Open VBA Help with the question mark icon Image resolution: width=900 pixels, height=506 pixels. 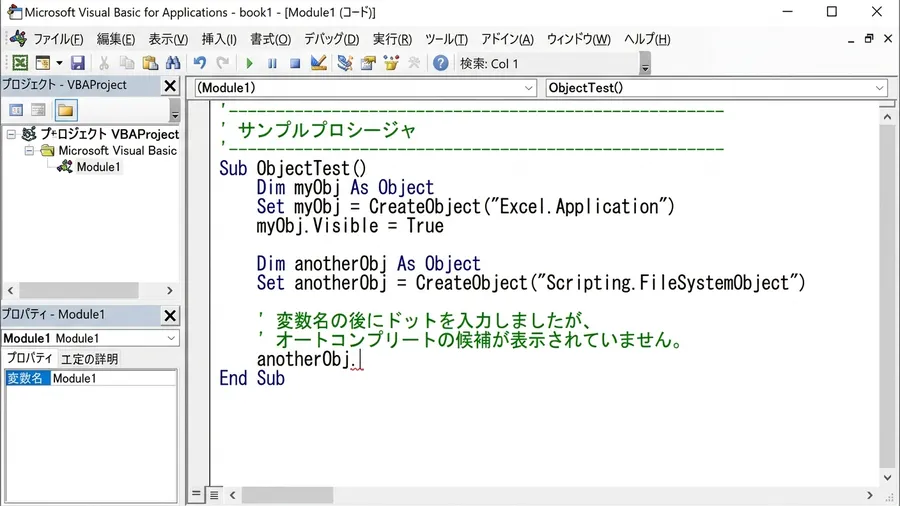pos(440,63)
